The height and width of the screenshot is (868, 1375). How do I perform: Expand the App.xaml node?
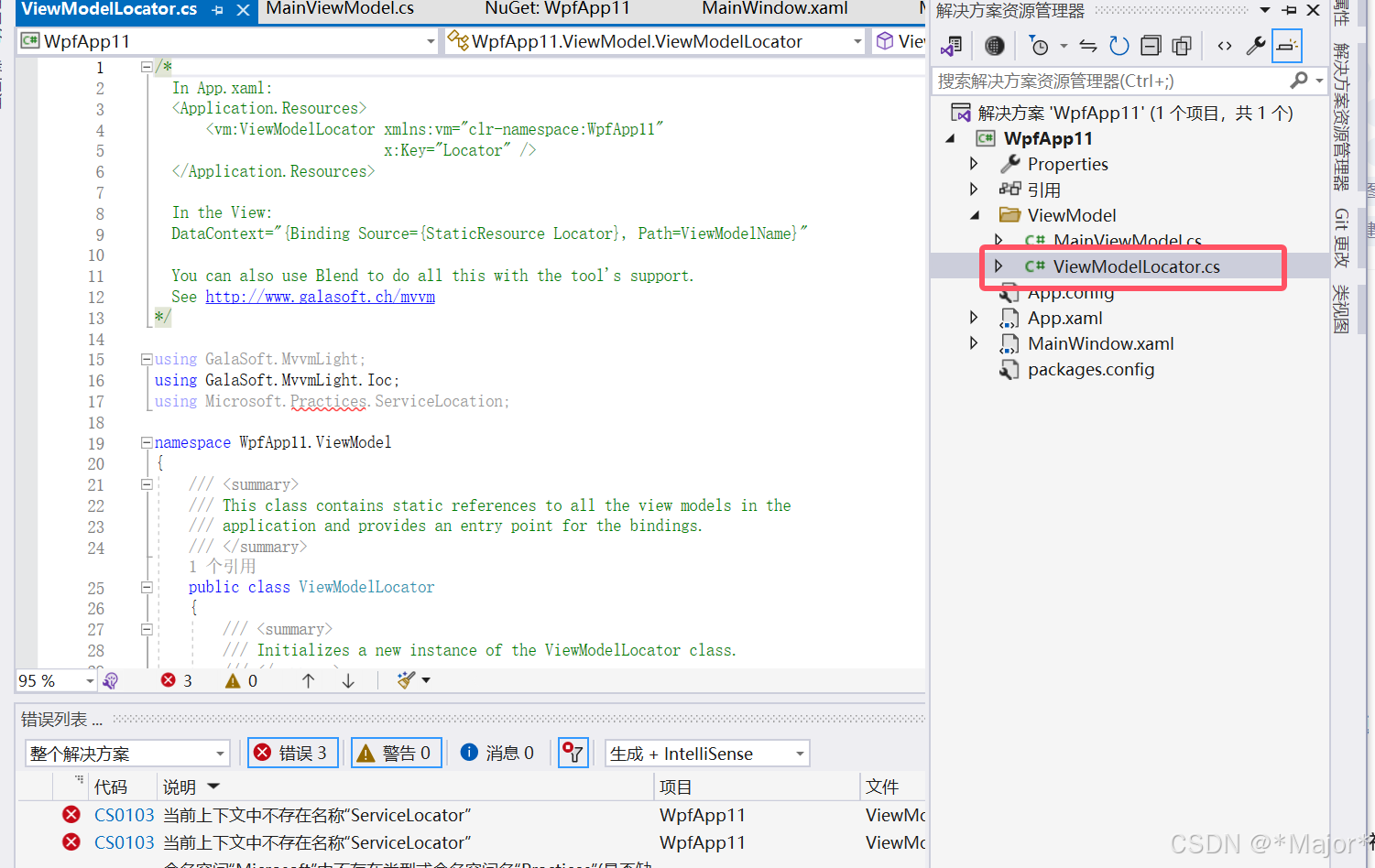(974, 318)
